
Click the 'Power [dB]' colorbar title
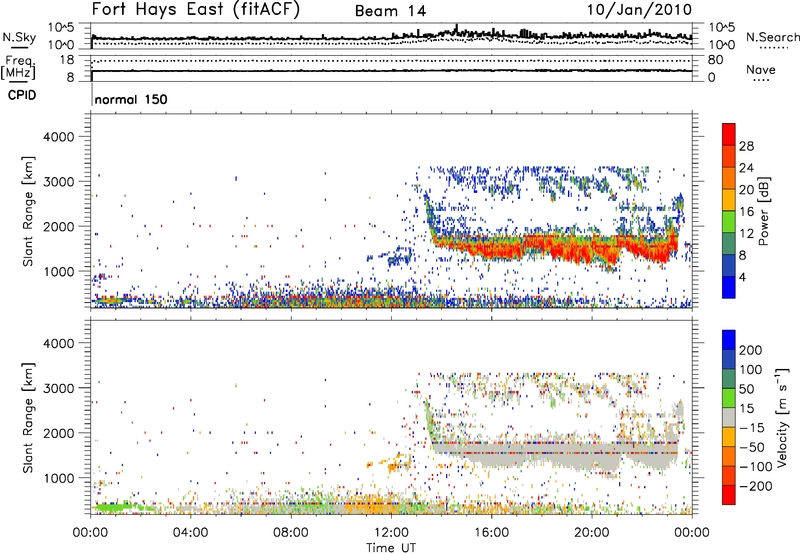764,211
